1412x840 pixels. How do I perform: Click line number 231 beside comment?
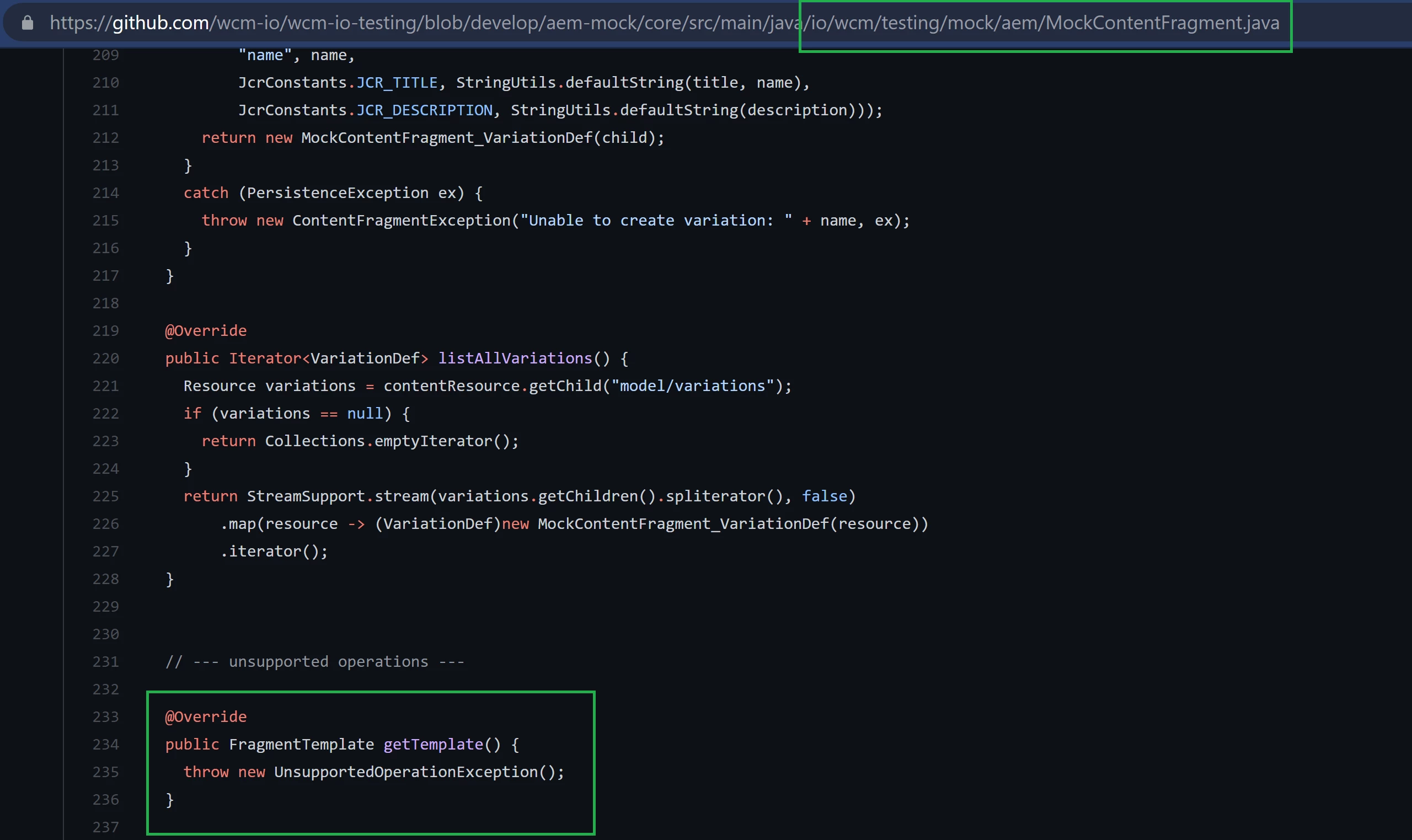click(106, 662)
